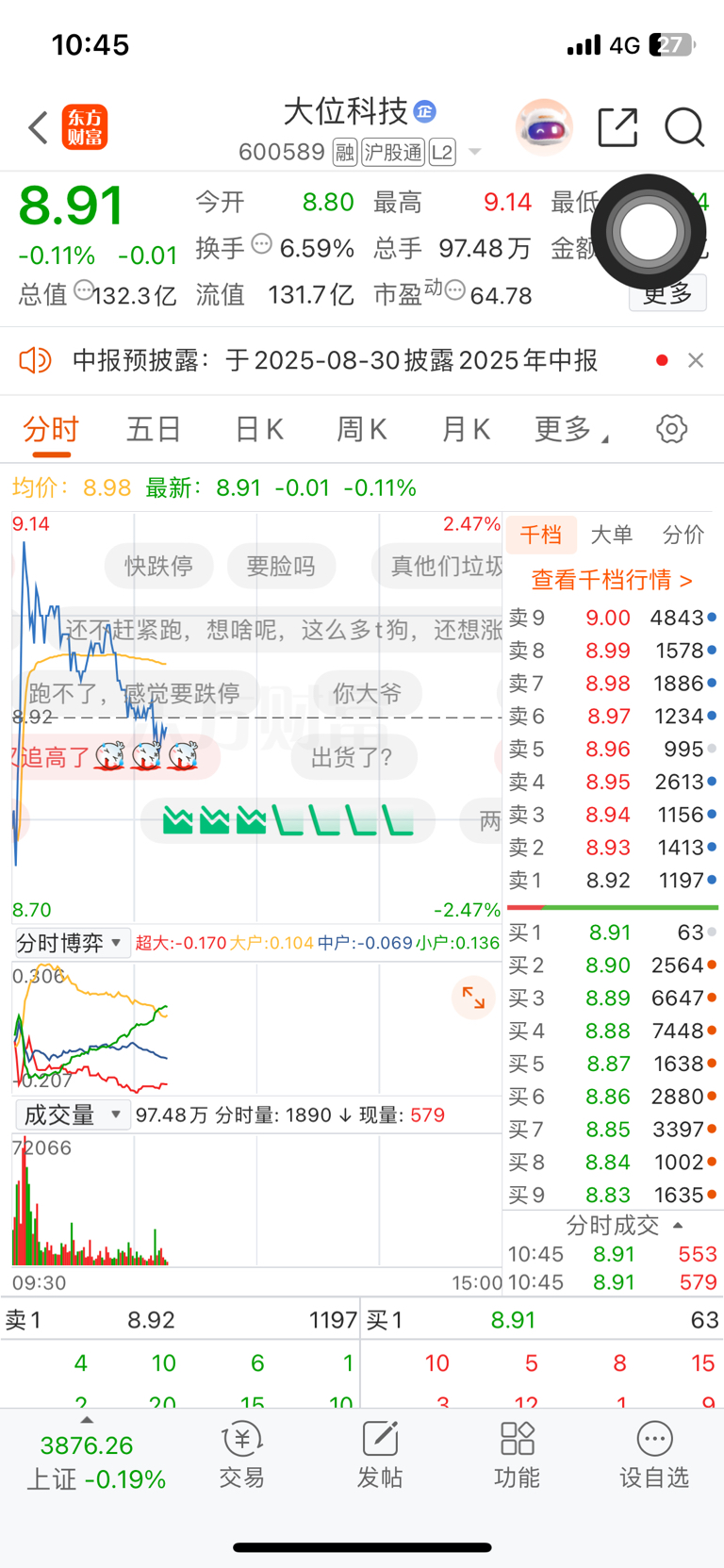This screenshot has width=724, height=1568.
Task: Switch to the 分时 tab
Action: (51, 430)
